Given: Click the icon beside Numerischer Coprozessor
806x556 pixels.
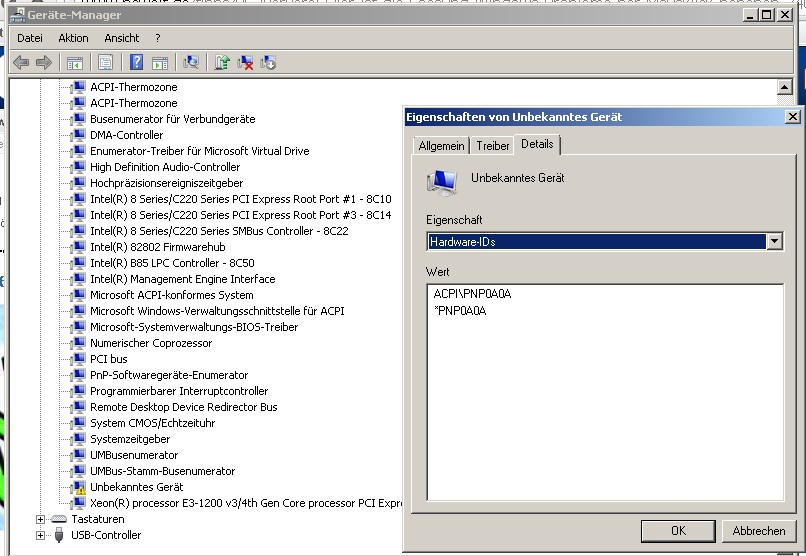Looking at the screenshot, I should pos(79,343).
